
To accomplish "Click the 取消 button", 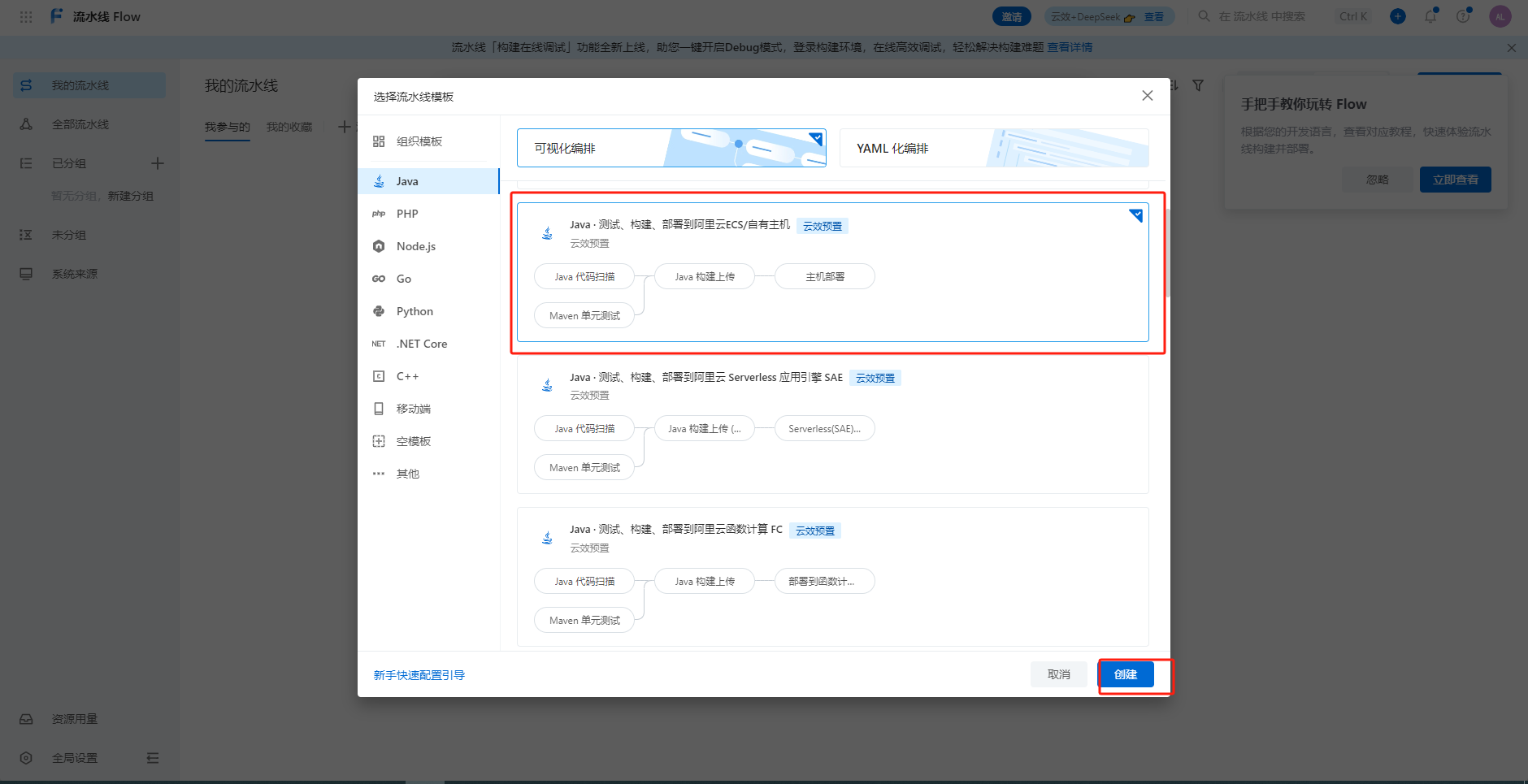I will 1059,674.
